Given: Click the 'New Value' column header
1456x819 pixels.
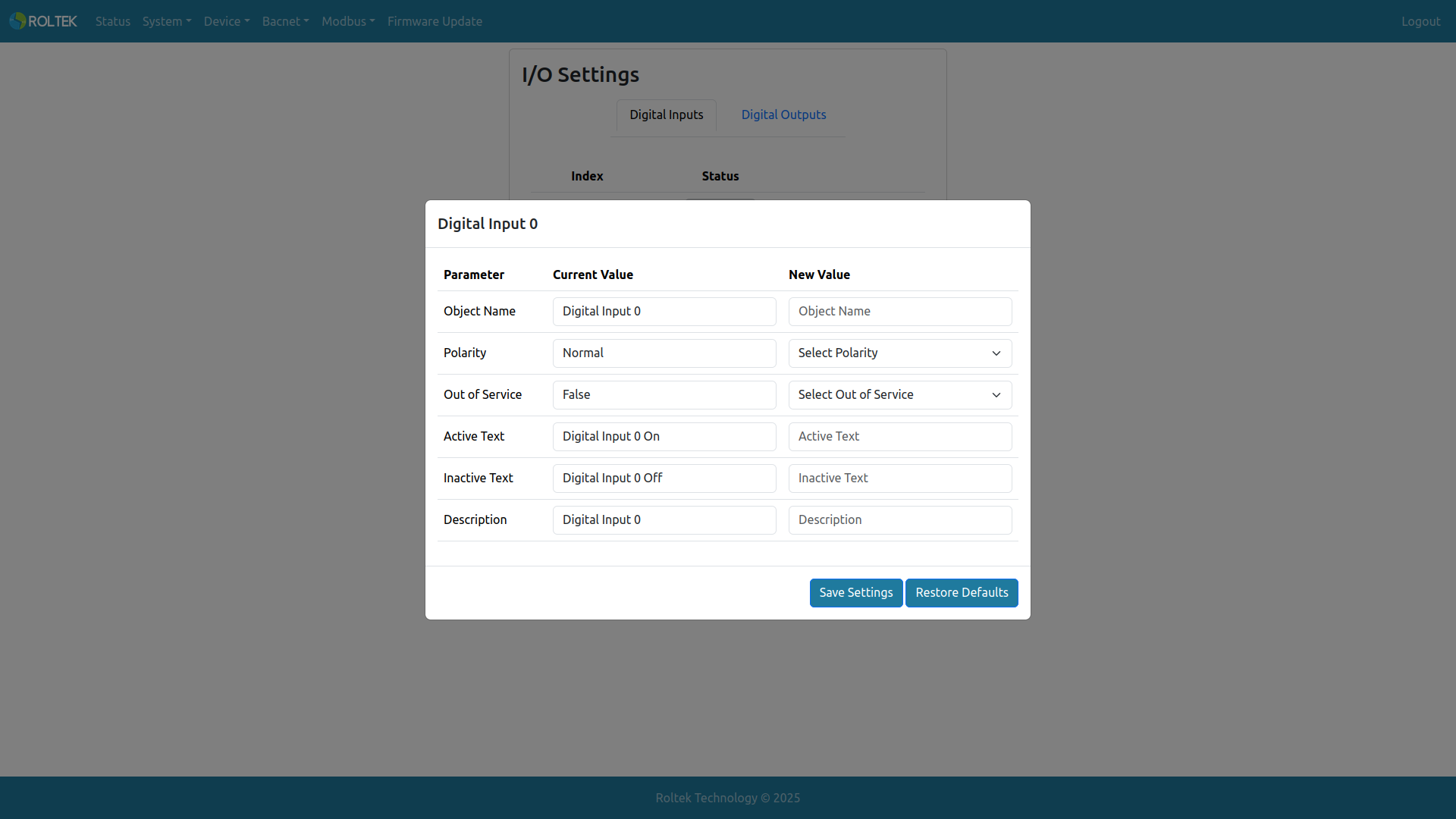Looking at the screenshot, I should tap(819, 275).
